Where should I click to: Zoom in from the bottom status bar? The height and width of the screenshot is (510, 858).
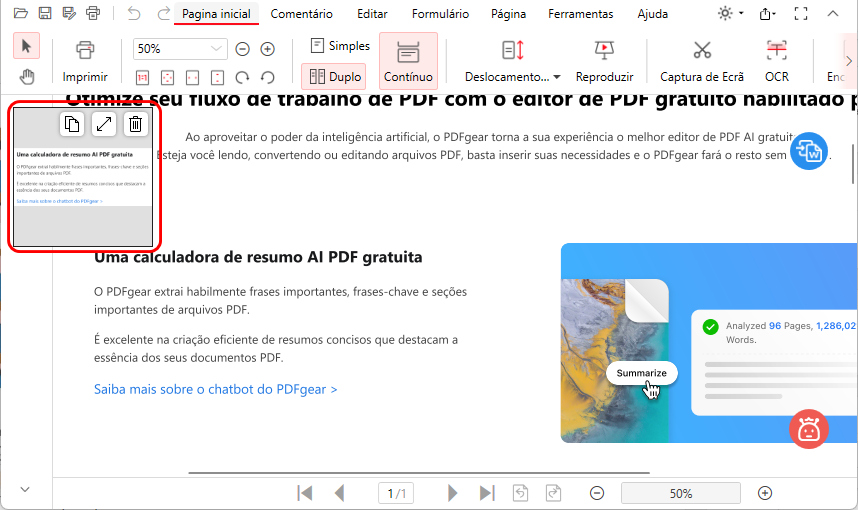pos(765,493)
